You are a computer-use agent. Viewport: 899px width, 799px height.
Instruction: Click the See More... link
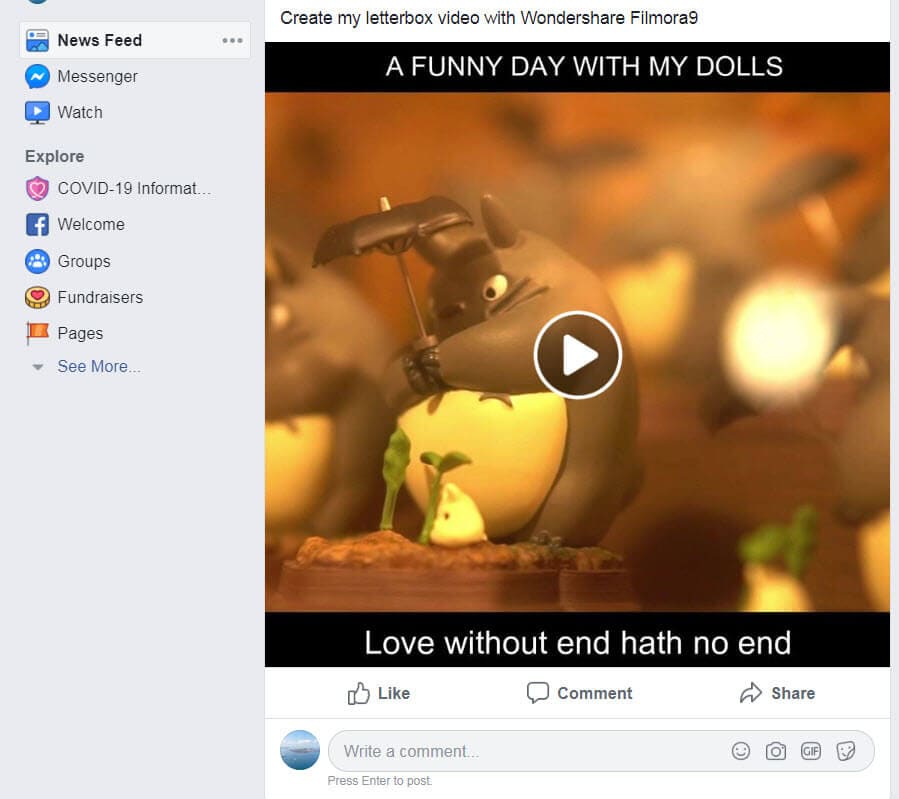(x=99, y=366)
